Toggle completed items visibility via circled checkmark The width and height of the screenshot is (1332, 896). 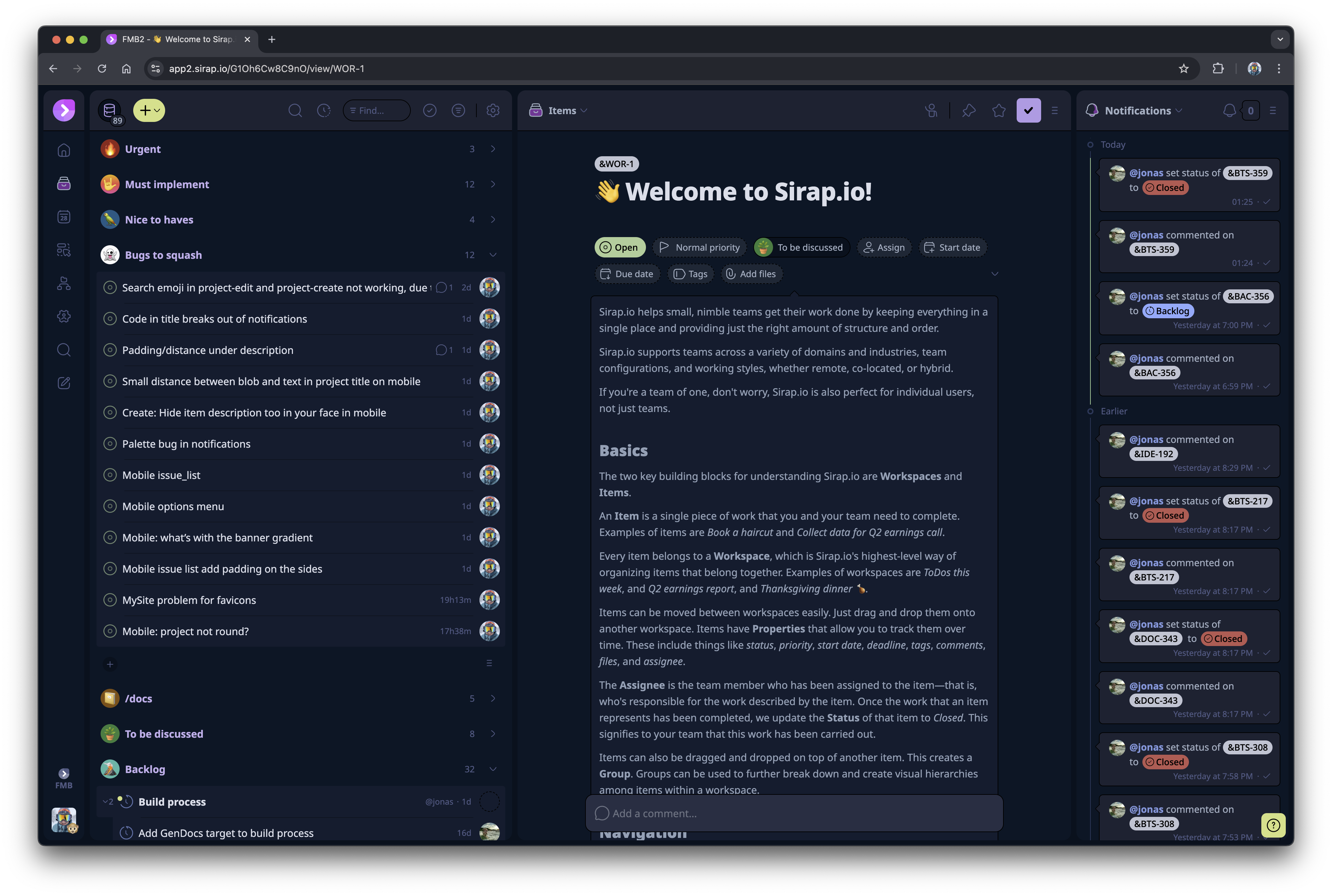pos(430,110)
